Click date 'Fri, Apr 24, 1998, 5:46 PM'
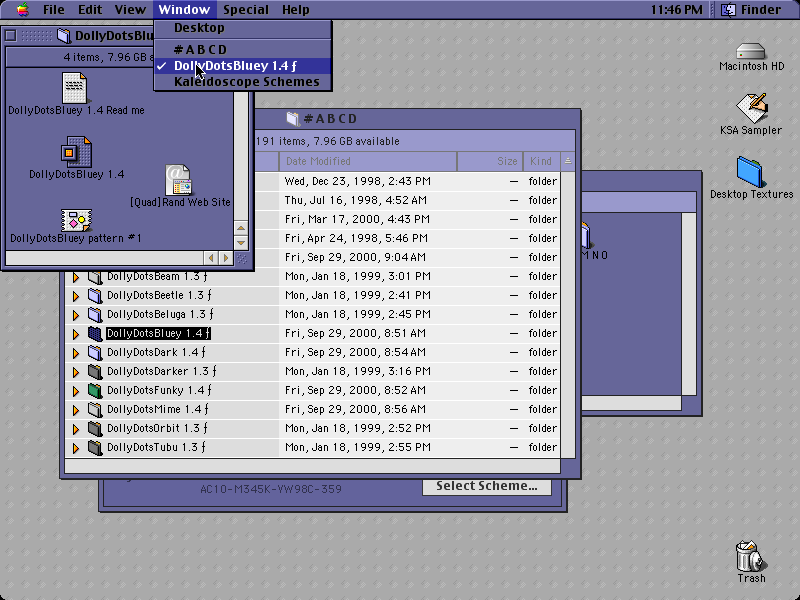This screenshot has height=600, width=800. 356,238
